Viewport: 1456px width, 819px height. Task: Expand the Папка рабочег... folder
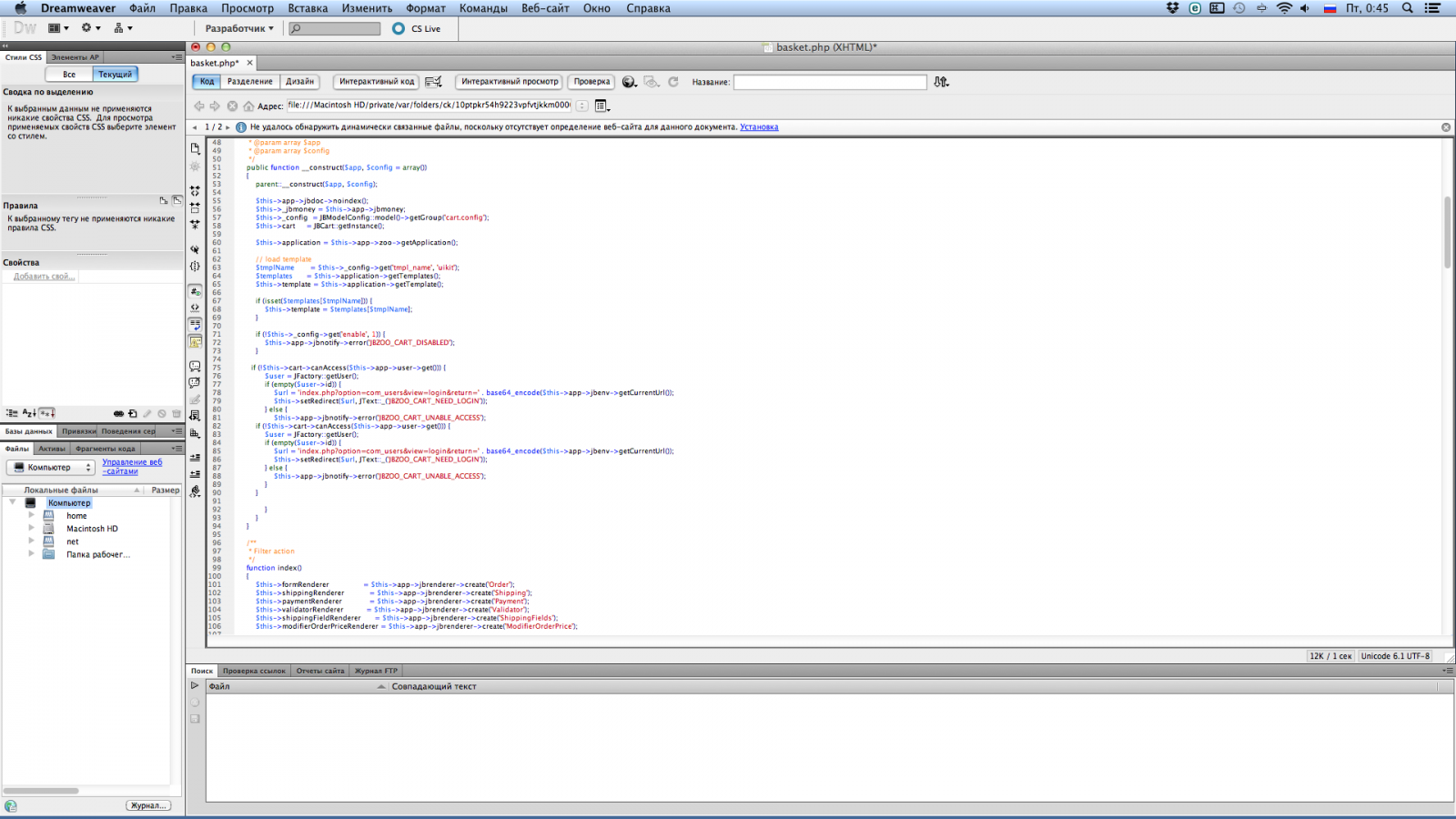click(x=31, y=553)
